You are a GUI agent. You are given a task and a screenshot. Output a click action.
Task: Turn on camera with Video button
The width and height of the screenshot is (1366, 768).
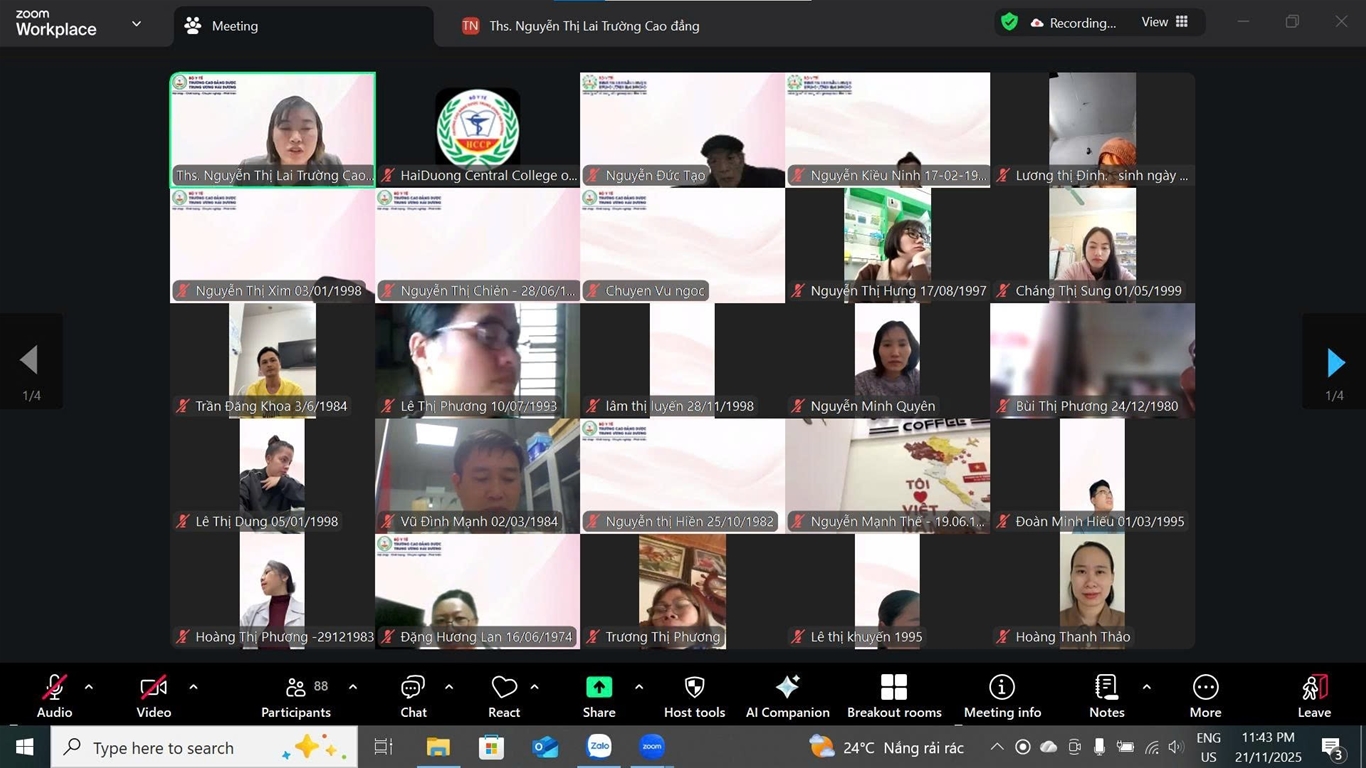pyautogui.click(x=153, y=696)
